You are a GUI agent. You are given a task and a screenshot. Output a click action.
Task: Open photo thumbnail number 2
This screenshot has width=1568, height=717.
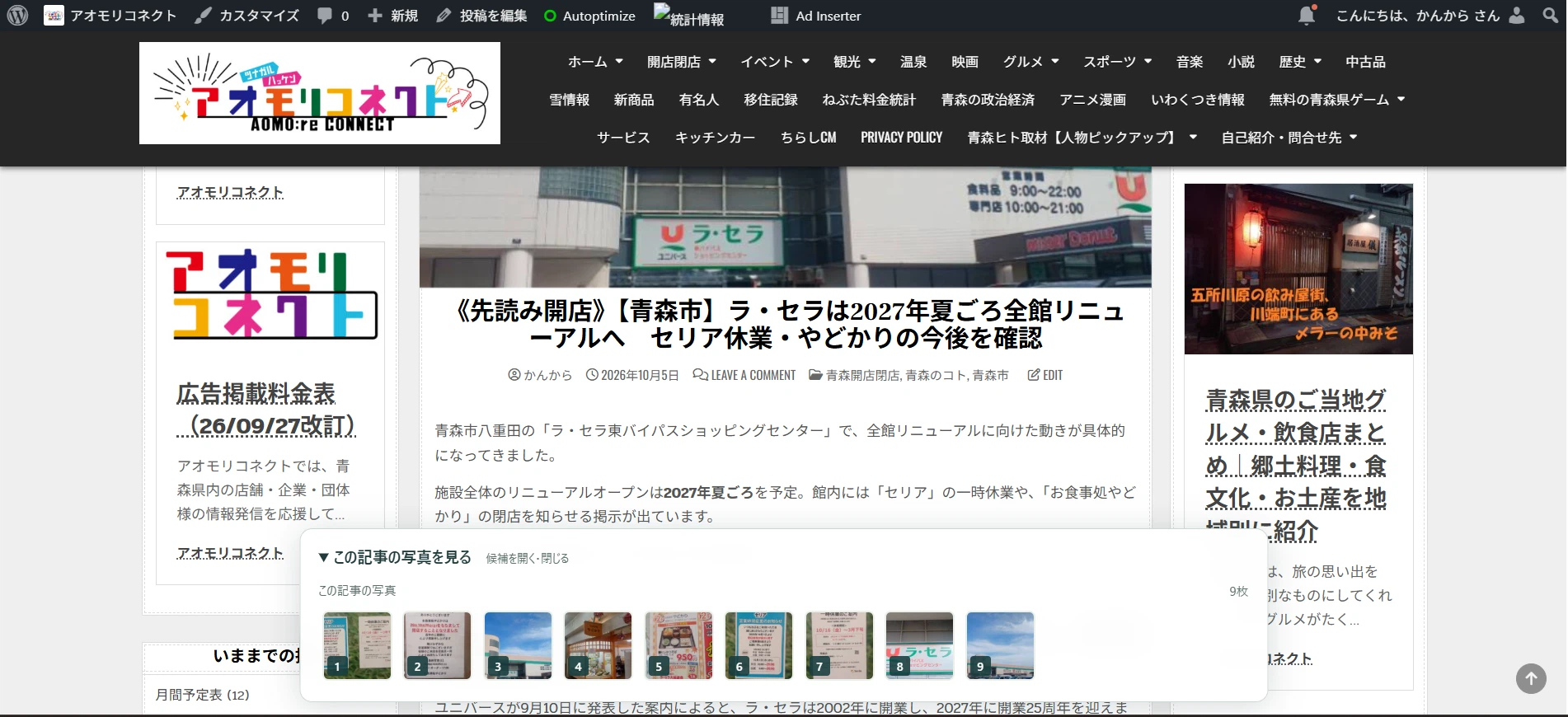tap(437, 645)
